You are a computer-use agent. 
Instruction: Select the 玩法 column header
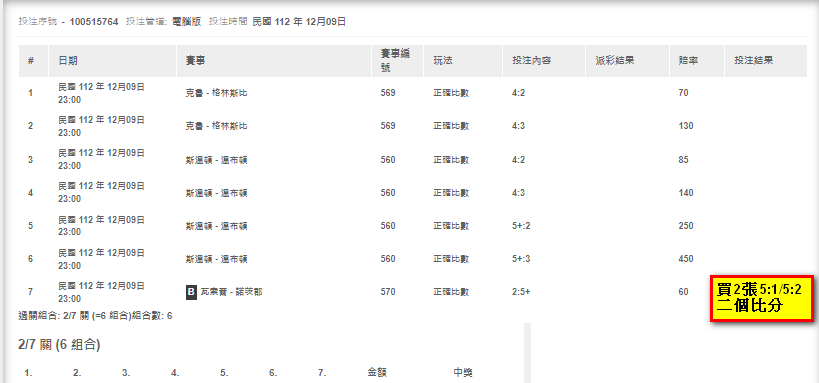pos(443,61)
